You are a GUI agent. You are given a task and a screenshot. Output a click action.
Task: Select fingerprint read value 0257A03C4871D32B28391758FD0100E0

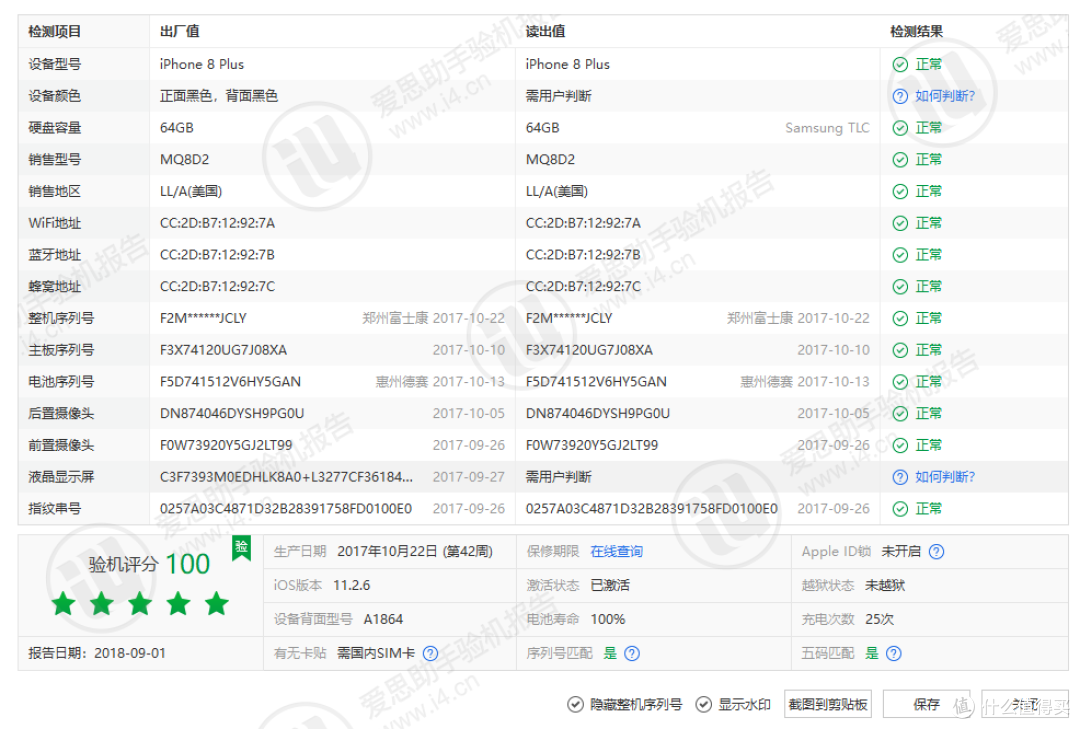tap(652, 509)
